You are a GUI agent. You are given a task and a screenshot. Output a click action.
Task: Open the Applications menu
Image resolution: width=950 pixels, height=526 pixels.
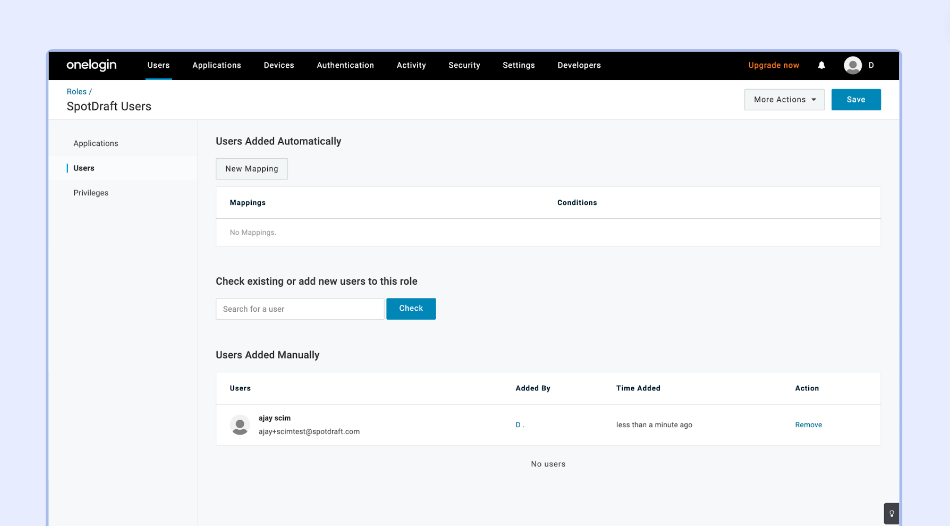[216, 65]
